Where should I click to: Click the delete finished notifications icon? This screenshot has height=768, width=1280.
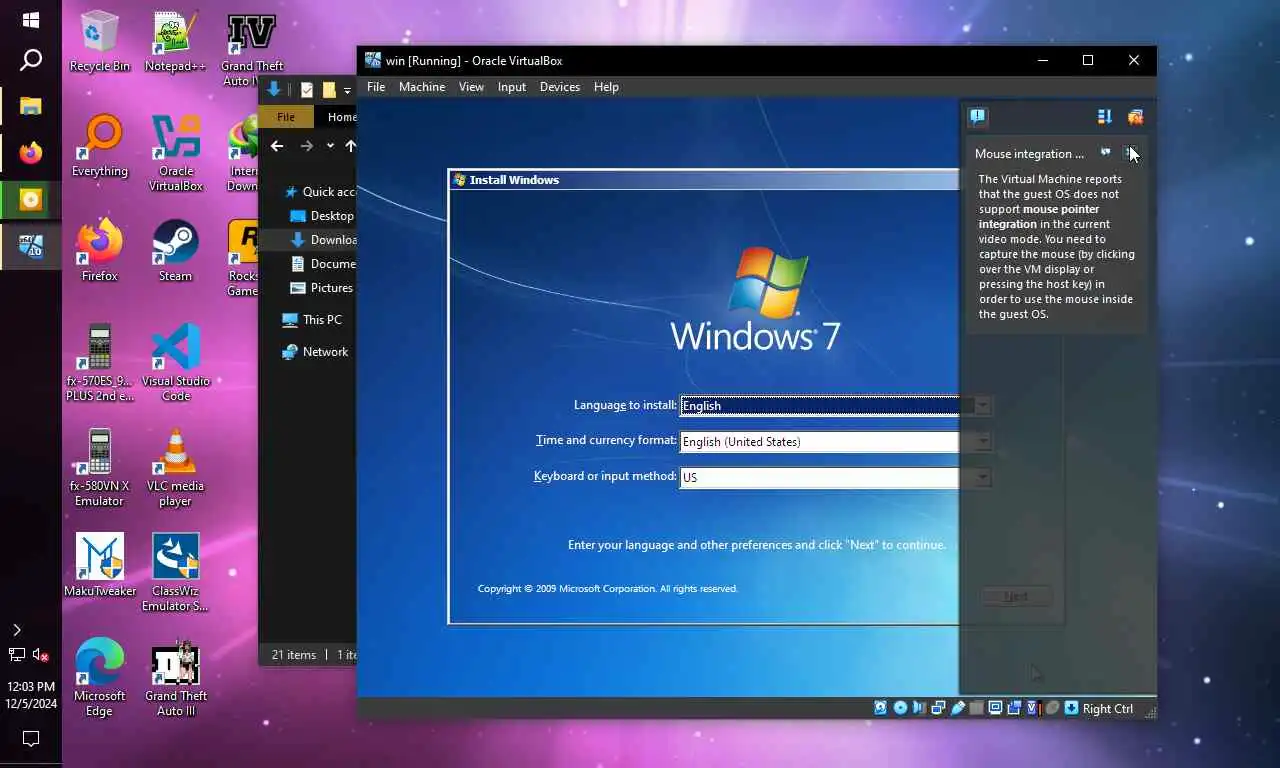(1135, 117)
